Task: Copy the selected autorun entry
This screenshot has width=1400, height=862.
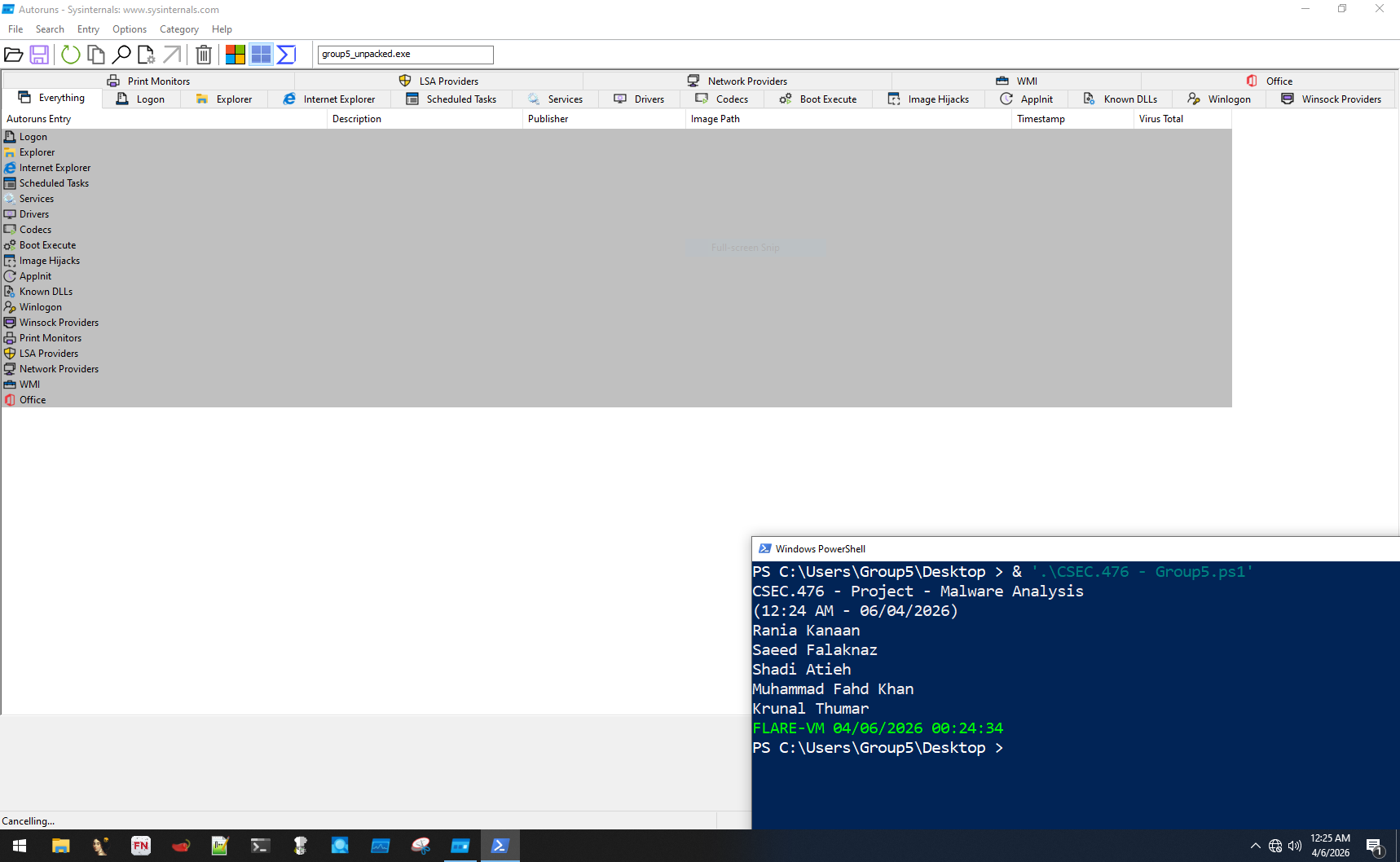Action: 96,55
